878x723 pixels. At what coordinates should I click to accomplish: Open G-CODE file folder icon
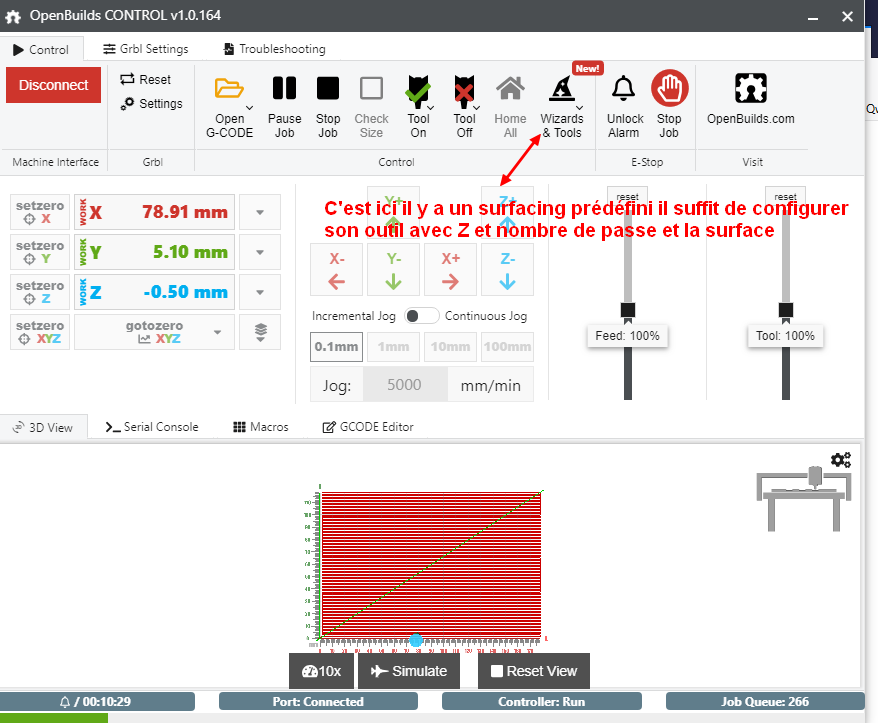point(229,88)
